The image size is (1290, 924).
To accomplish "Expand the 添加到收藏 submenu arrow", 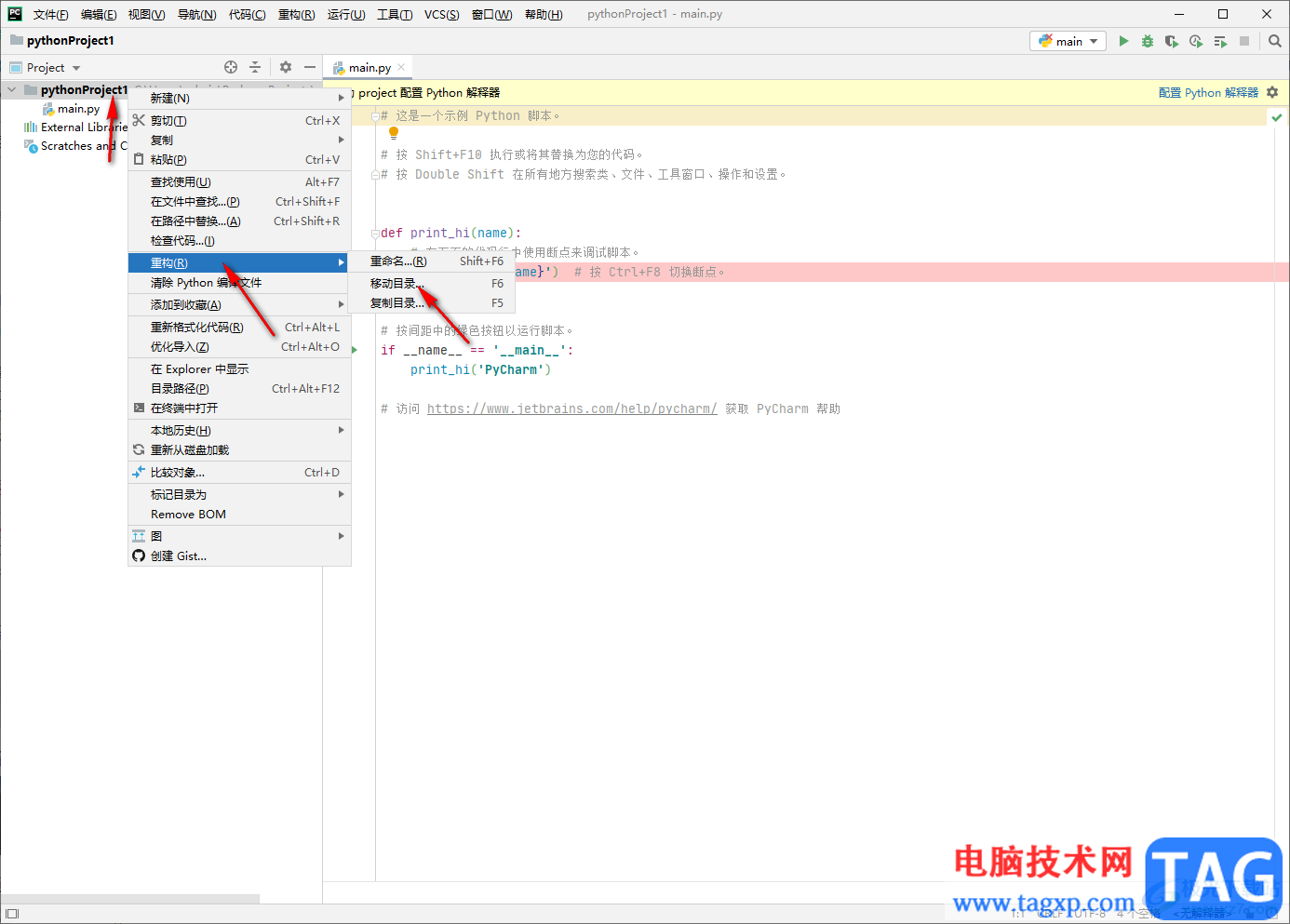I will tap(341, 304).
